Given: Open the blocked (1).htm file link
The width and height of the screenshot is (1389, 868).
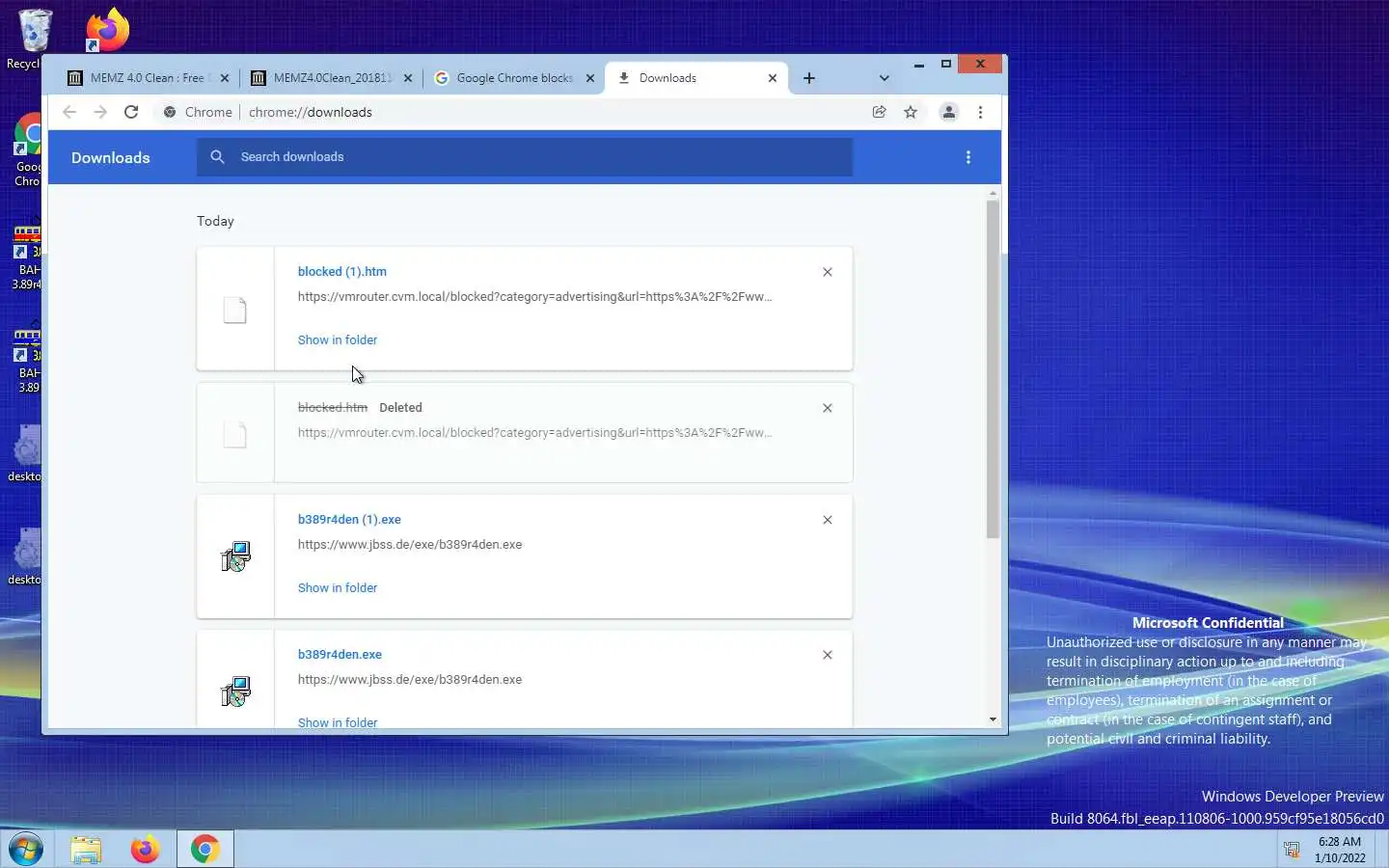Looking at the screenshot, I should pyautogui.click(x=342, y=272).
